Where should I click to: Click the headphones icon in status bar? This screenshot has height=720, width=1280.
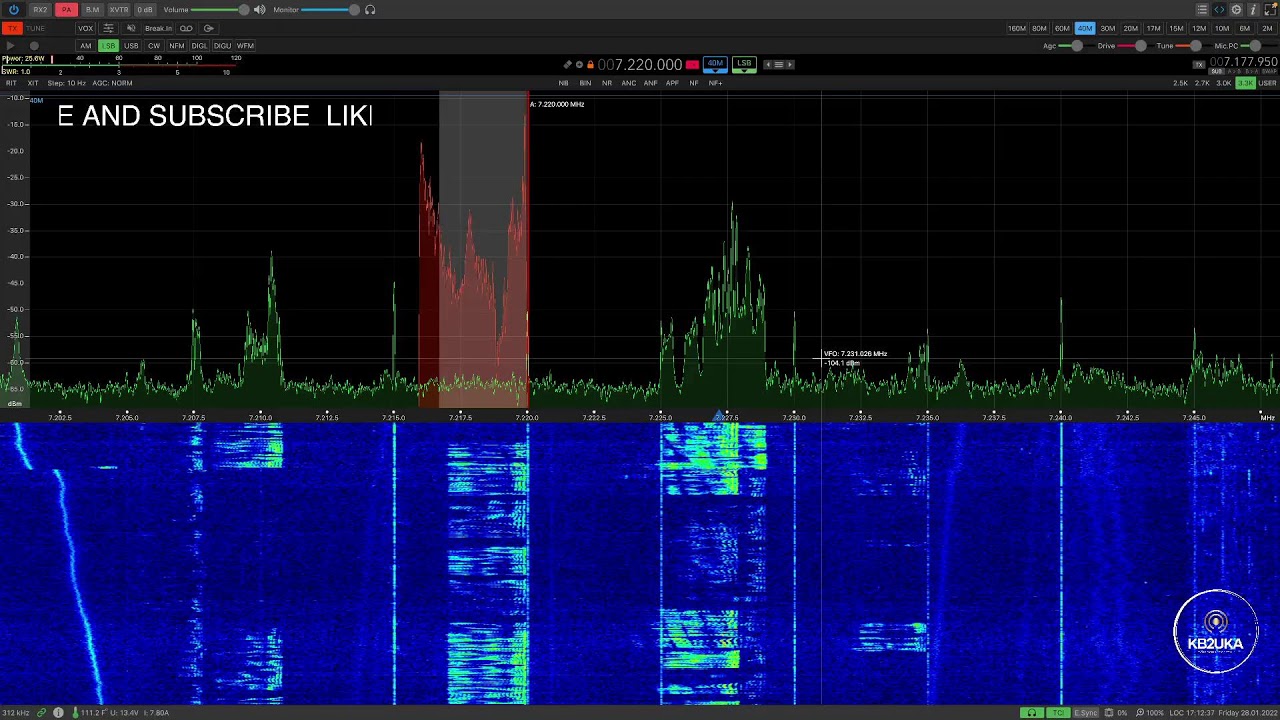pos(1031,713)
